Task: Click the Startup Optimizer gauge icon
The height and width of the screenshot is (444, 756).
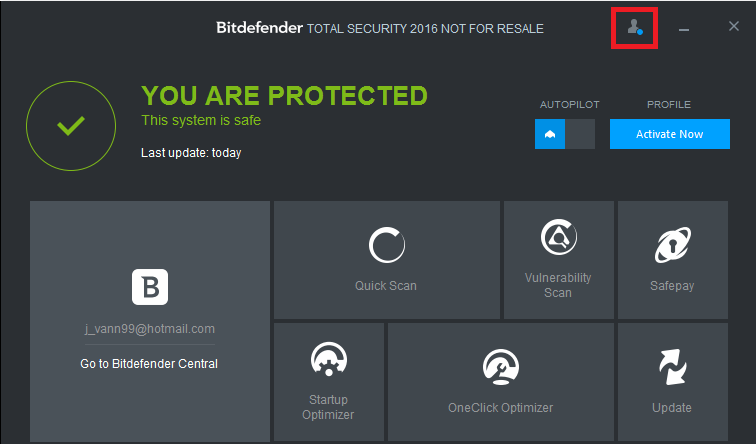Action: click(328, 360)
